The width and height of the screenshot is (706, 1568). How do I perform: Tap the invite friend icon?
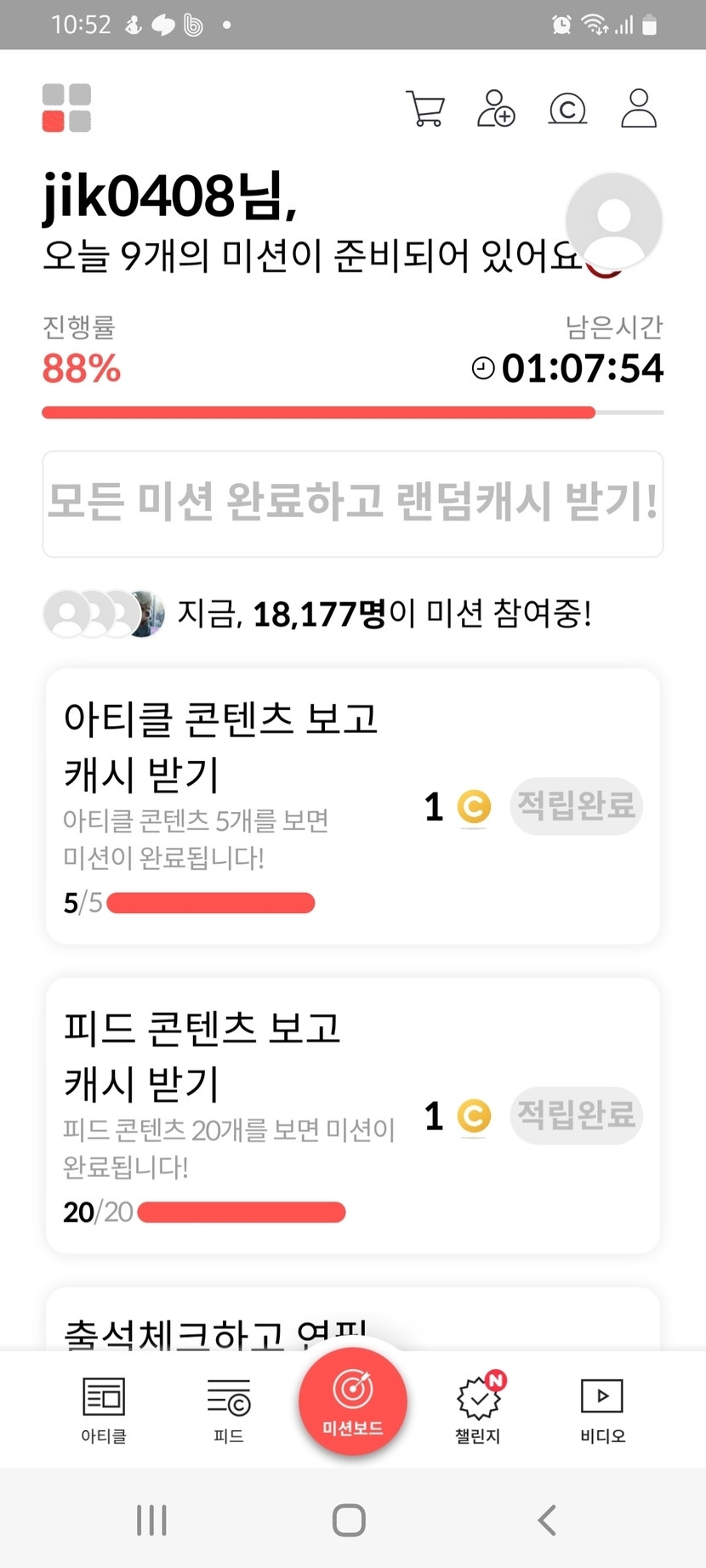pos(496,109)
